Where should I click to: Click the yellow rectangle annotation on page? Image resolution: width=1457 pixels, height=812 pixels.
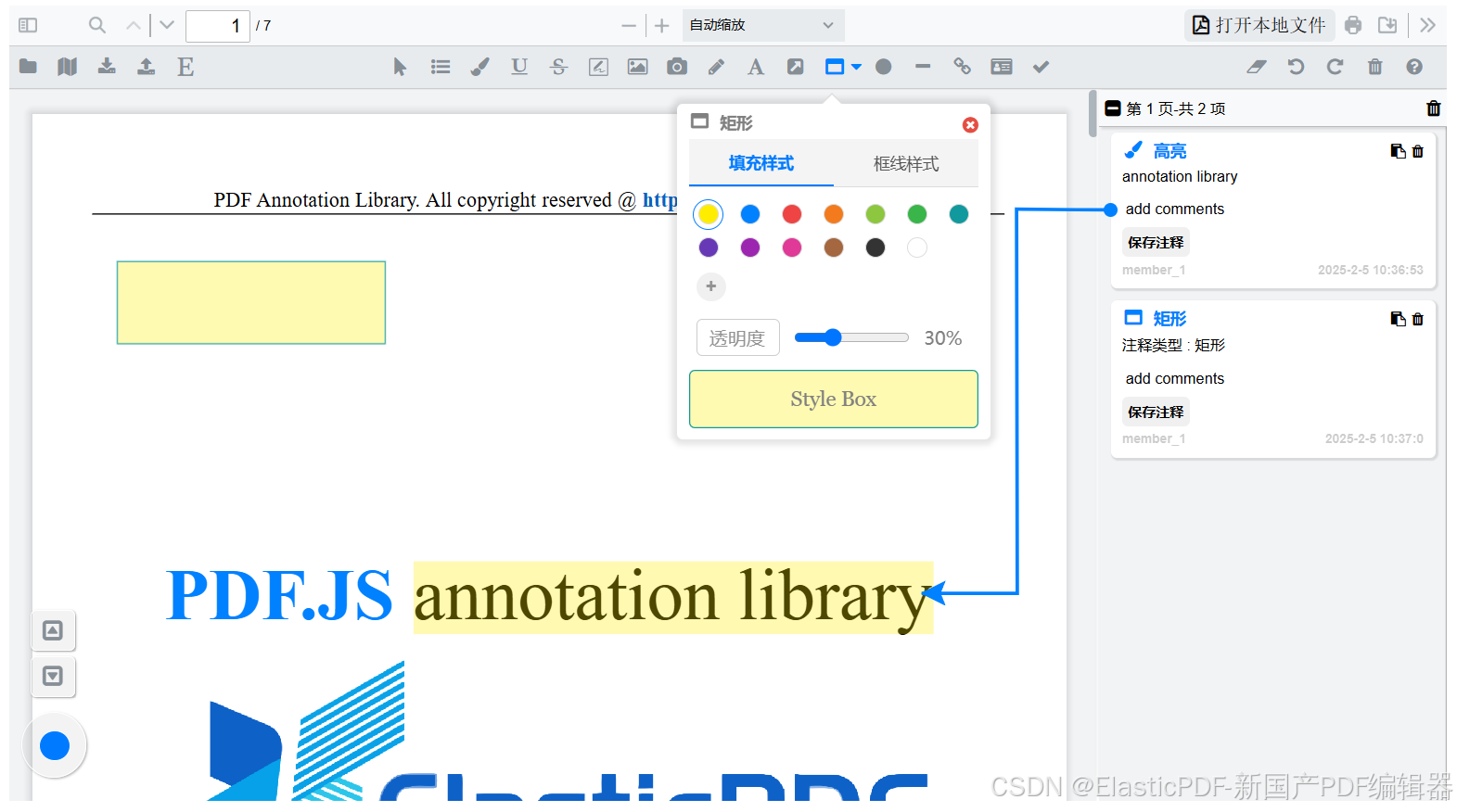251,303
